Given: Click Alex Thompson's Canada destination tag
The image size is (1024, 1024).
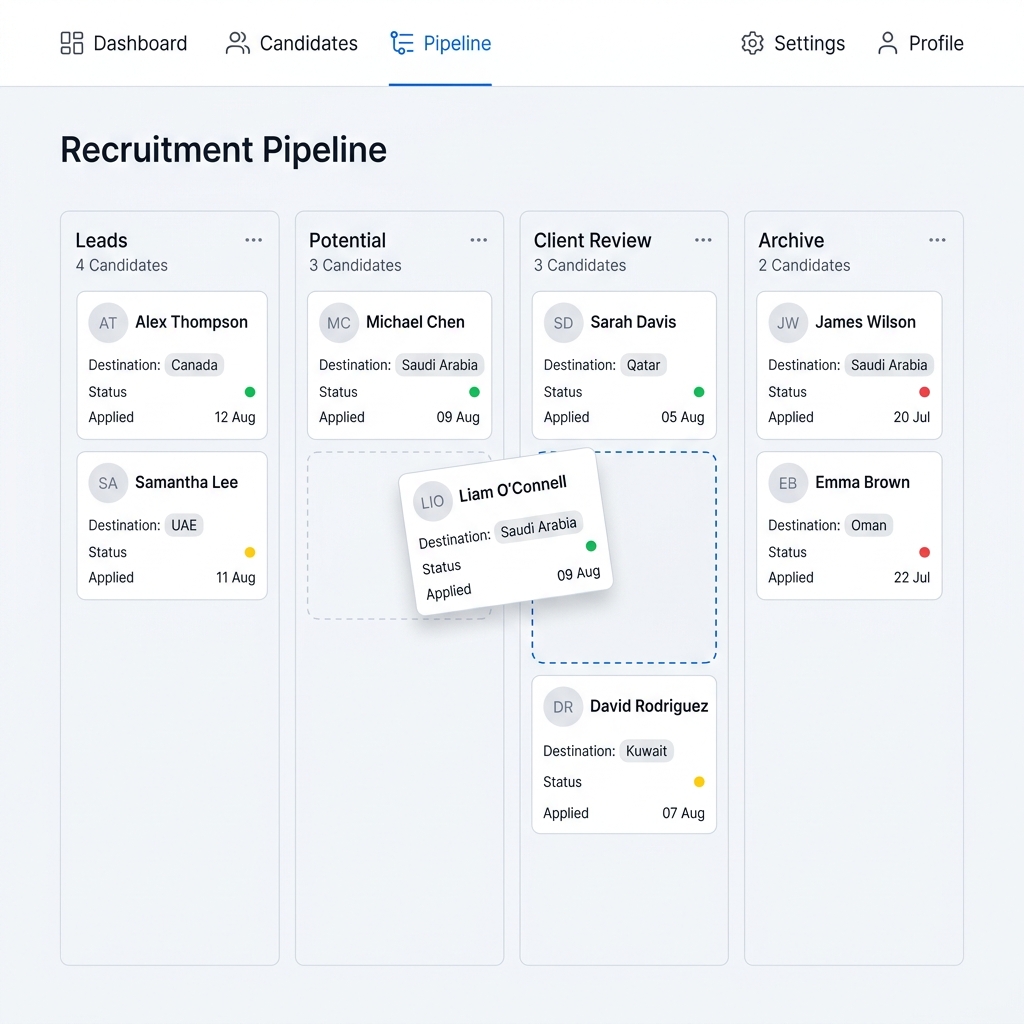Looking at the screenshot, I should coord(194,365).
